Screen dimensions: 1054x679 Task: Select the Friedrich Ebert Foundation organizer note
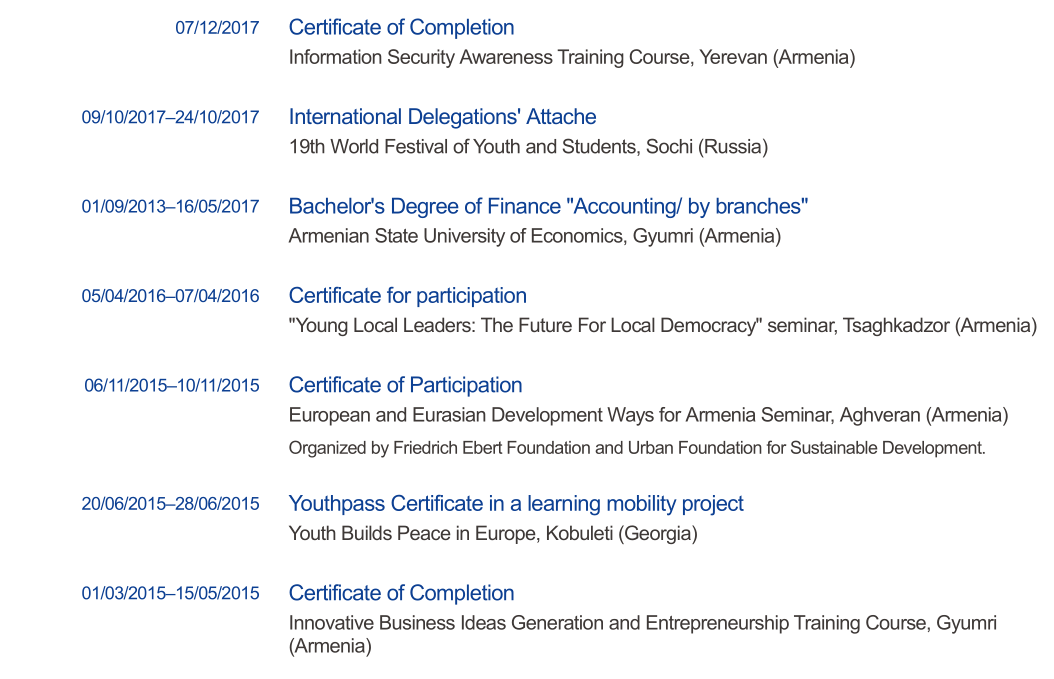637,448
